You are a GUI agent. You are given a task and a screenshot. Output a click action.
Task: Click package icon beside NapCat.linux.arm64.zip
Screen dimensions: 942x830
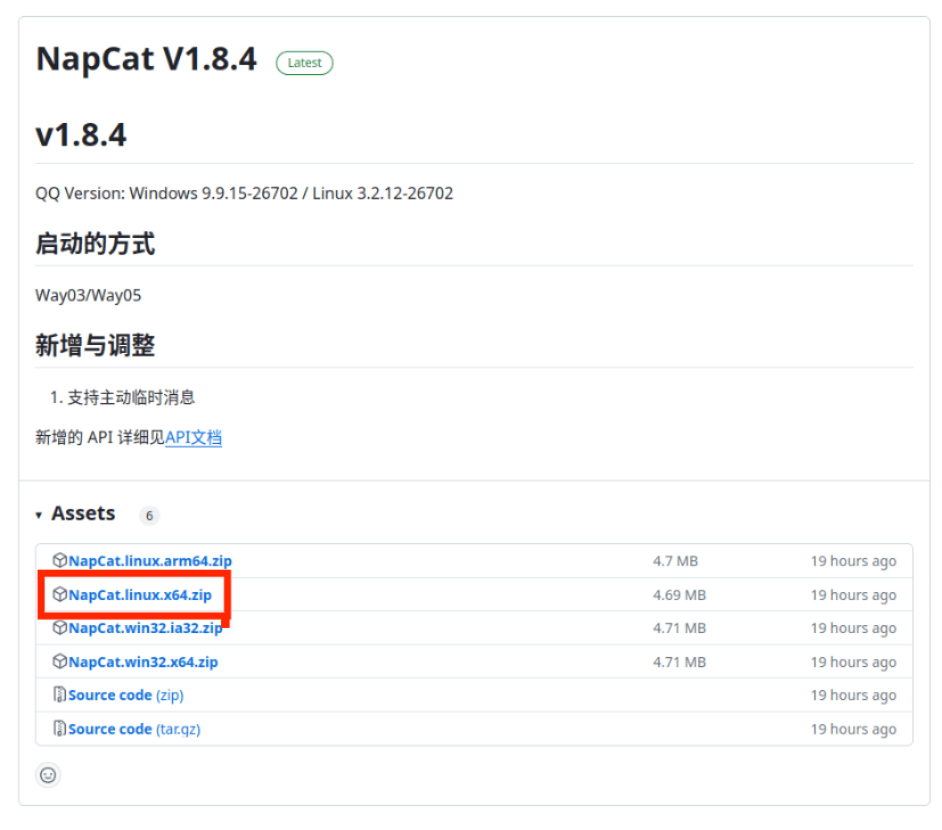point(60,561)
